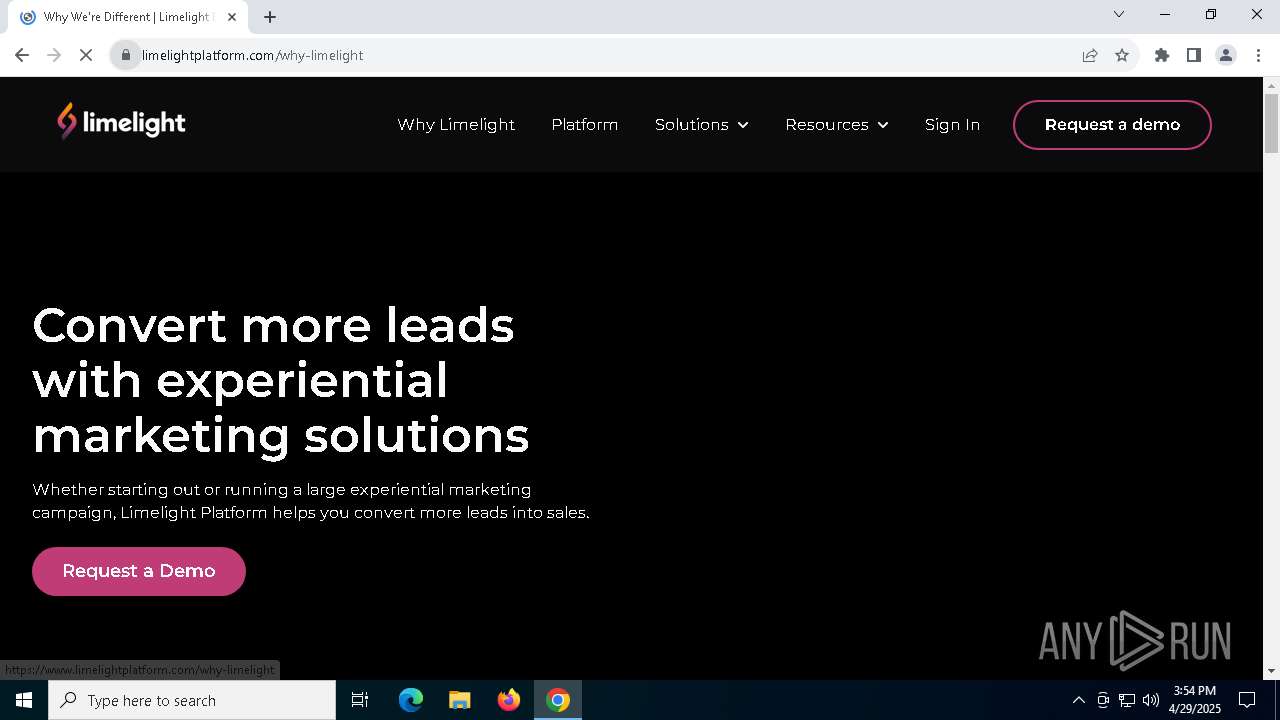Launch Firefox from taskbar
Image resolution: width=1280 pixels, height=720 pixels.
(x=509, y=700)
